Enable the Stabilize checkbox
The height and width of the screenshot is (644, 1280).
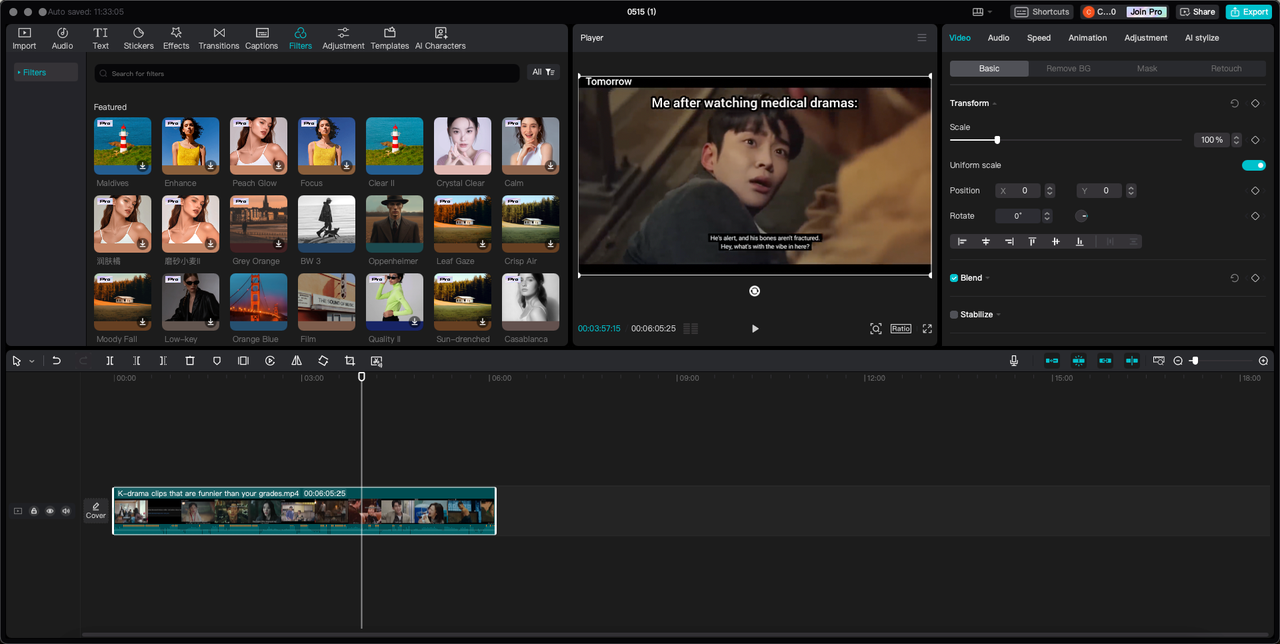(x=954, y=314)
